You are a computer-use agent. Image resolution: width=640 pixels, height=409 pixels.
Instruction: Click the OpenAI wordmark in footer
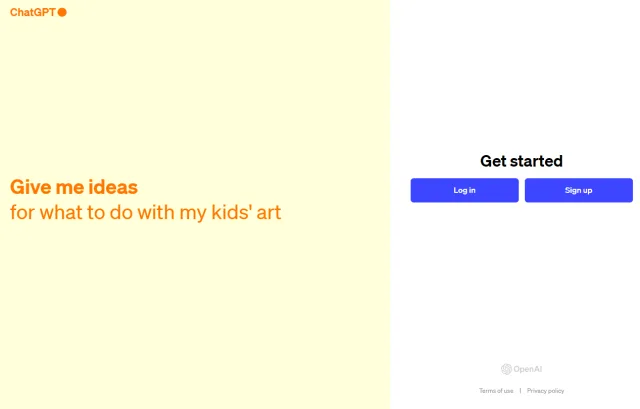527,369
